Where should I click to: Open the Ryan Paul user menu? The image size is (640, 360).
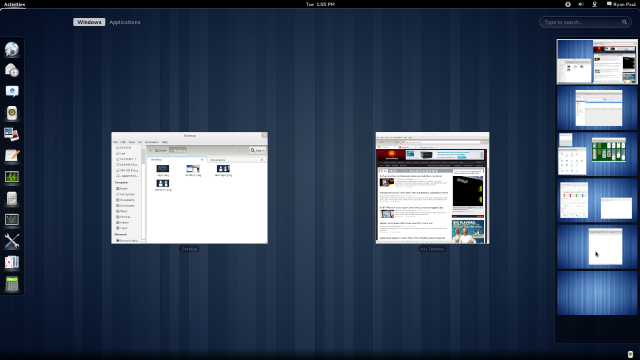point(621,4)
